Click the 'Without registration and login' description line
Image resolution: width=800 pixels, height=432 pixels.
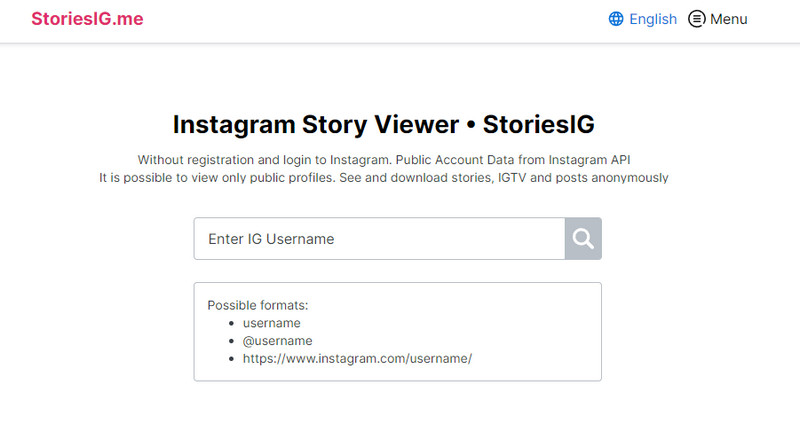point(384,160)
